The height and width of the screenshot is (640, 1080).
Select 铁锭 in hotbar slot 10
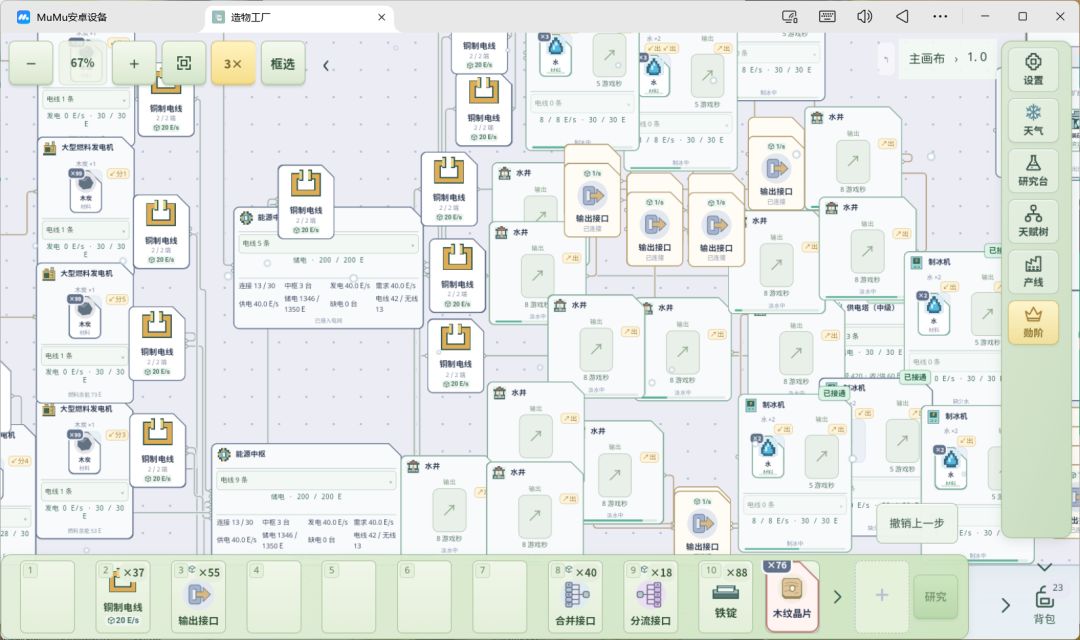[x=725, y=596]
